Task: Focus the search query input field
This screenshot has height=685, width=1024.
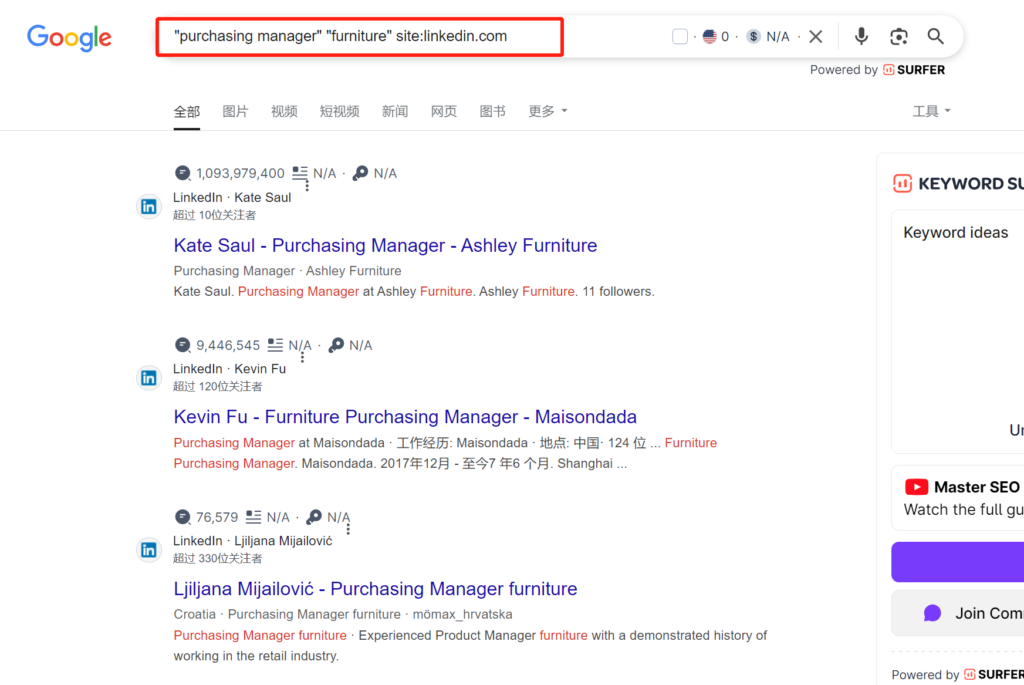Action: 359,37
